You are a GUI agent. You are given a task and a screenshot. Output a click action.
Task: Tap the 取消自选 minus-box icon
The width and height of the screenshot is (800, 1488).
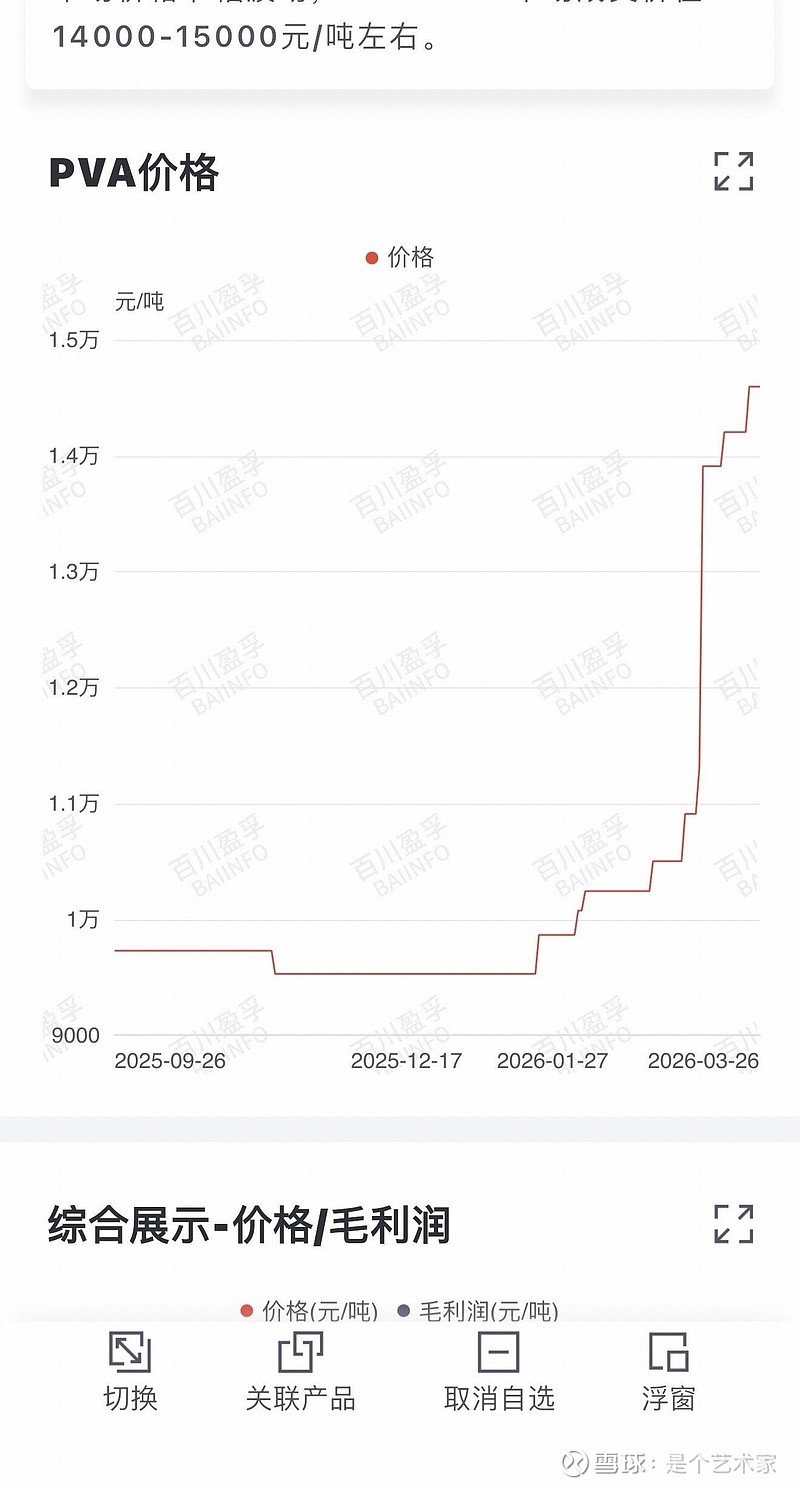pyautogui.click(x=498, y=1353)
